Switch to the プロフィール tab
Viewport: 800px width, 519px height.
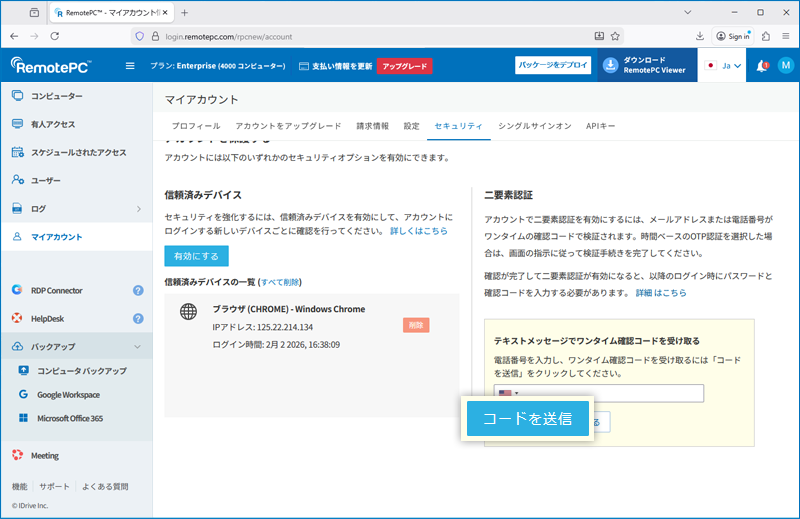click(x=196, y=126)
